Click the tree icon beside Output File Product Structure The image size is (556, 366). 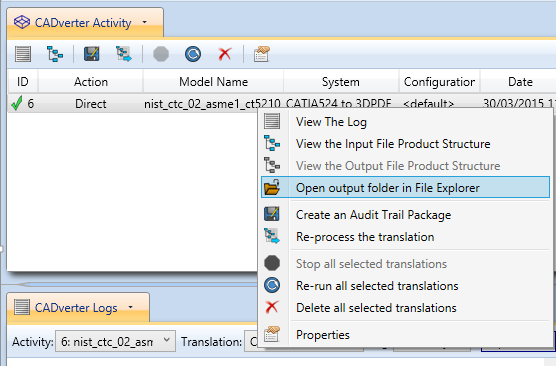(272, 165)
